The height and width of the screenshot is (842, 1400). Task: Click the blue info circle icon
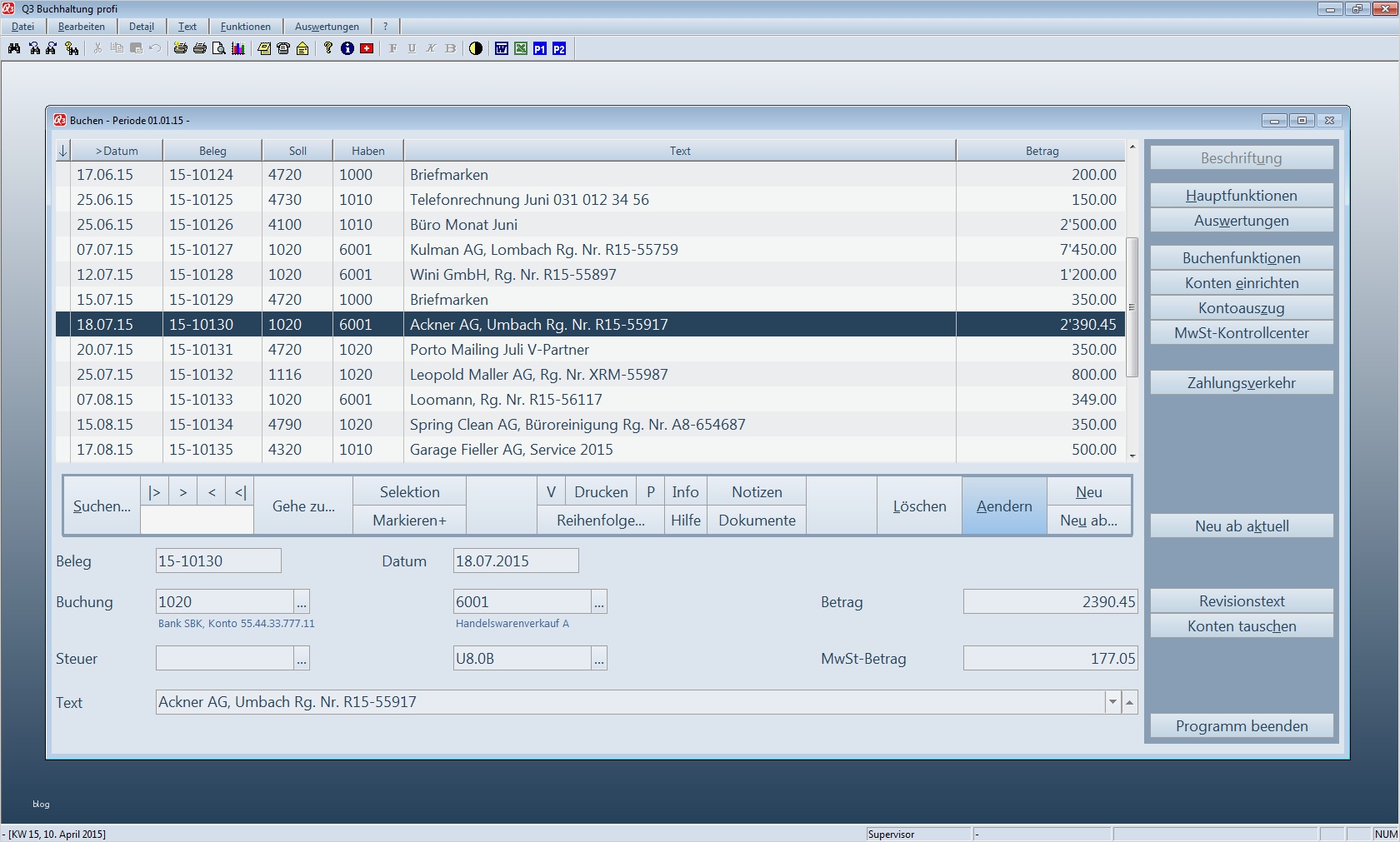(x=347, y=48)
